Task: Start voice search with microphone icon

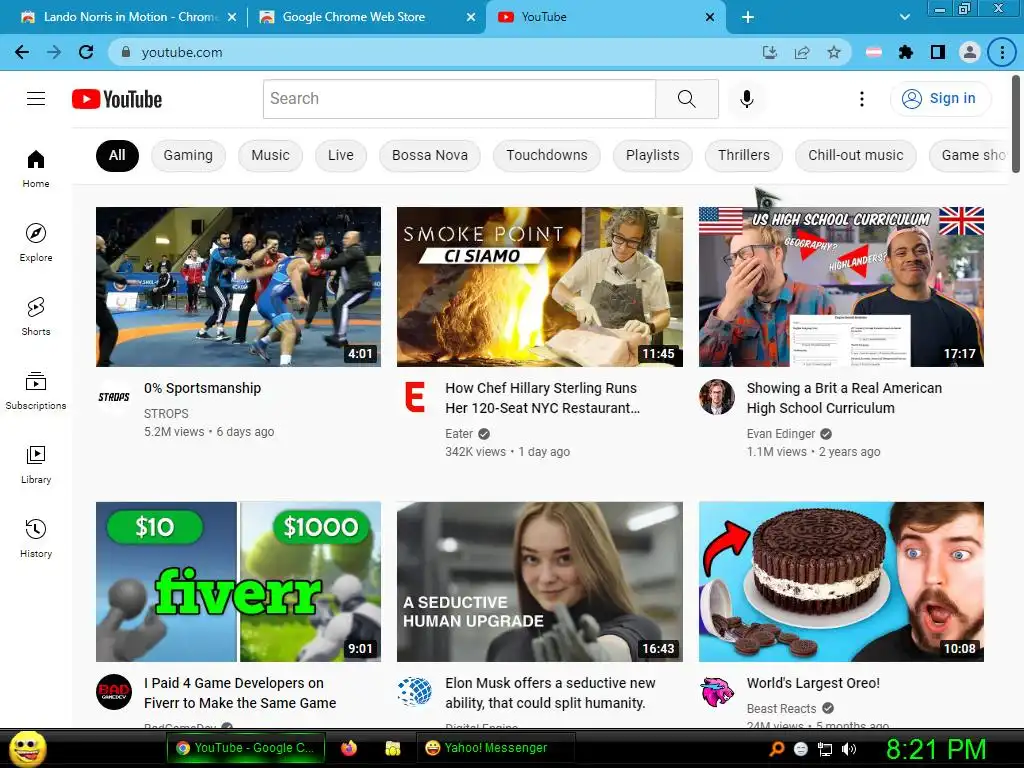Action: click(746, 99)
